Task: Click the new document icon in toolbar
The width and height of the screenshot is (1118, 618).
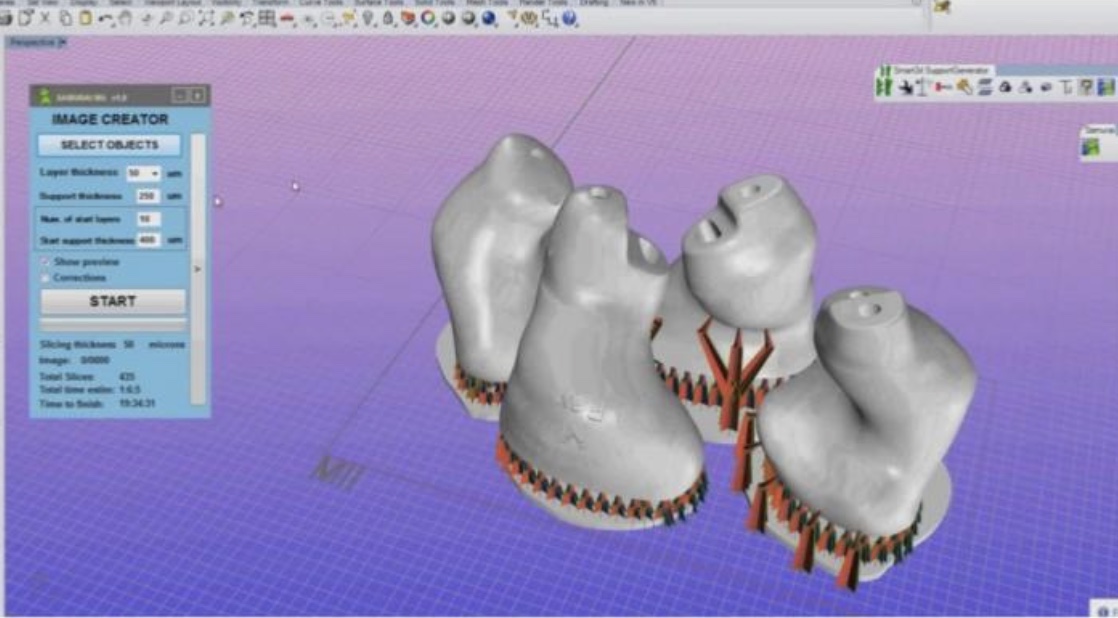Action: [x=26, y=19]
